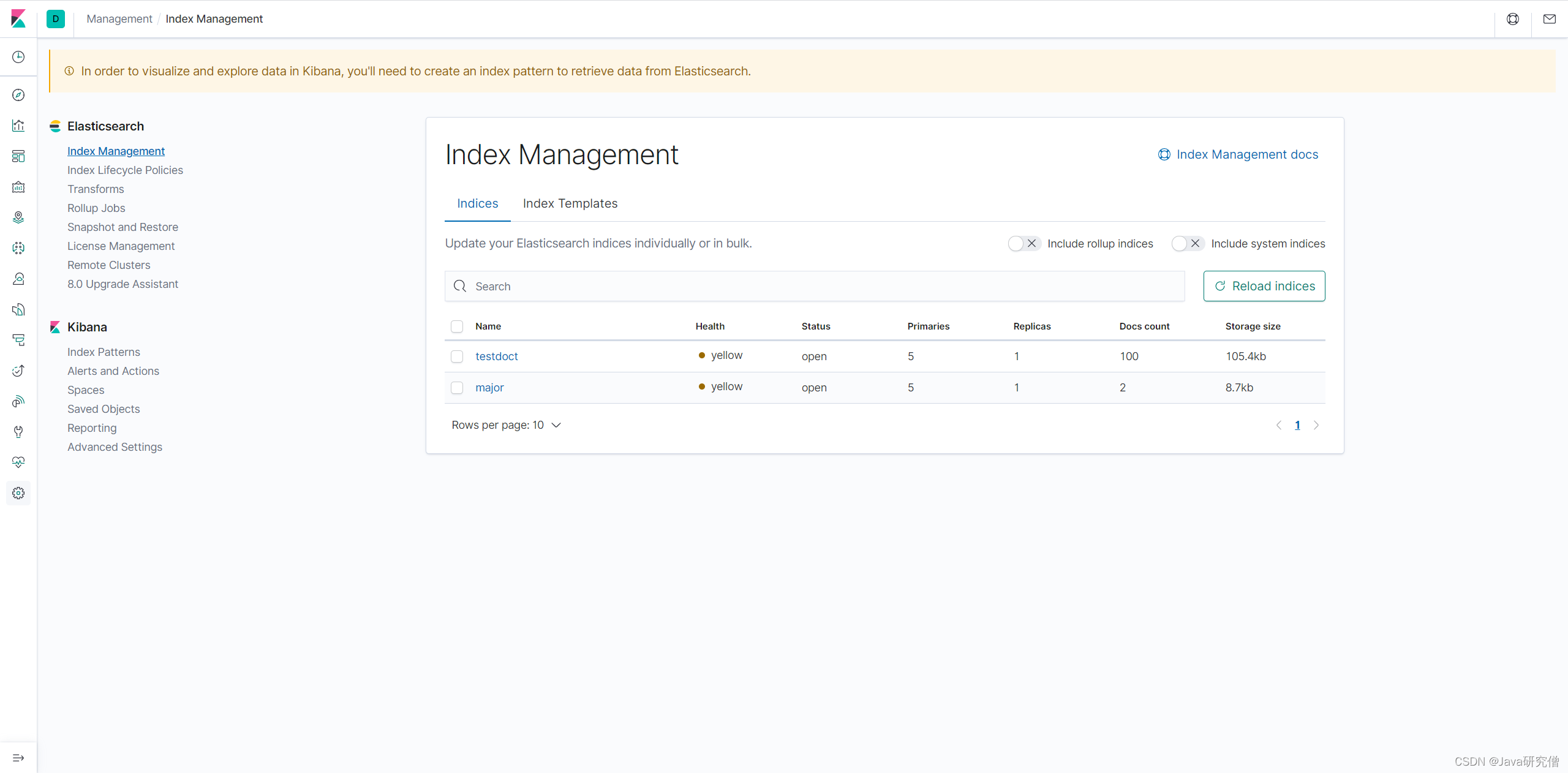Go to next page arrow
The image size is (1568, 773).
click(1316, 425)
